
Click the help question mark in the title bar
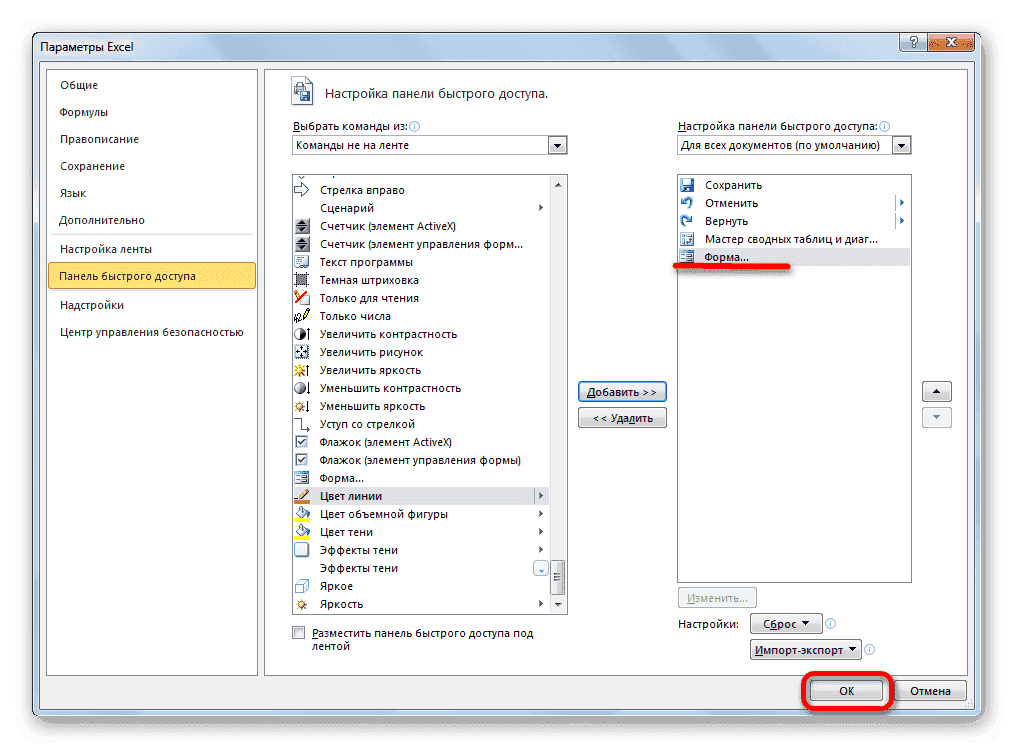[913, 42]
